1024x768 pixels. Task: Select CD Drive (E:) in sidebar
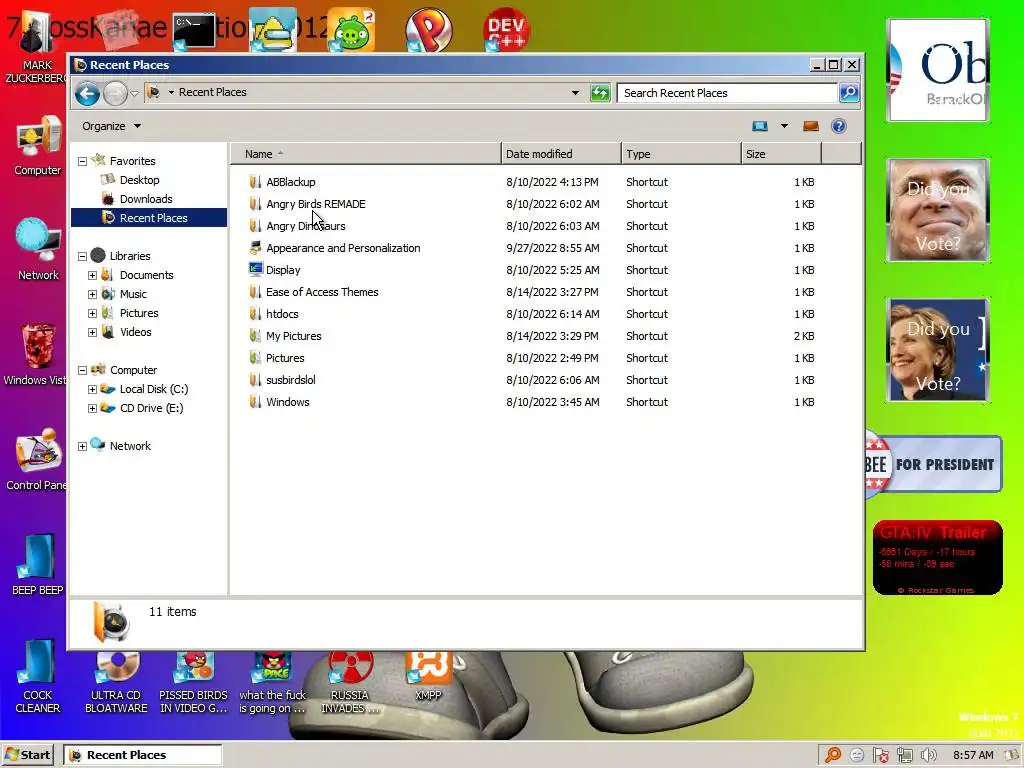click(151, 408)
